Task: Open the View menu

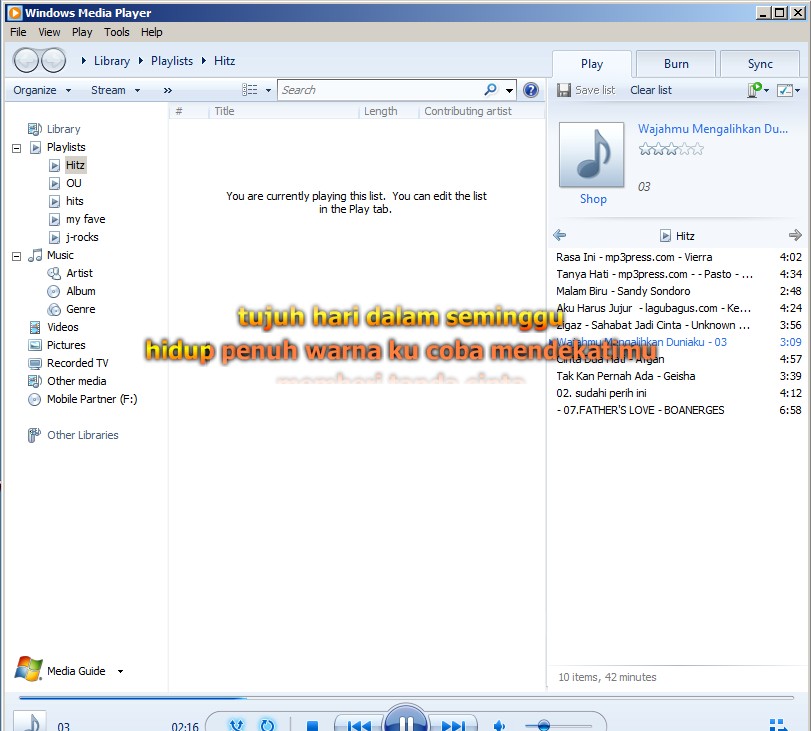Action: [x=49, y=32]
